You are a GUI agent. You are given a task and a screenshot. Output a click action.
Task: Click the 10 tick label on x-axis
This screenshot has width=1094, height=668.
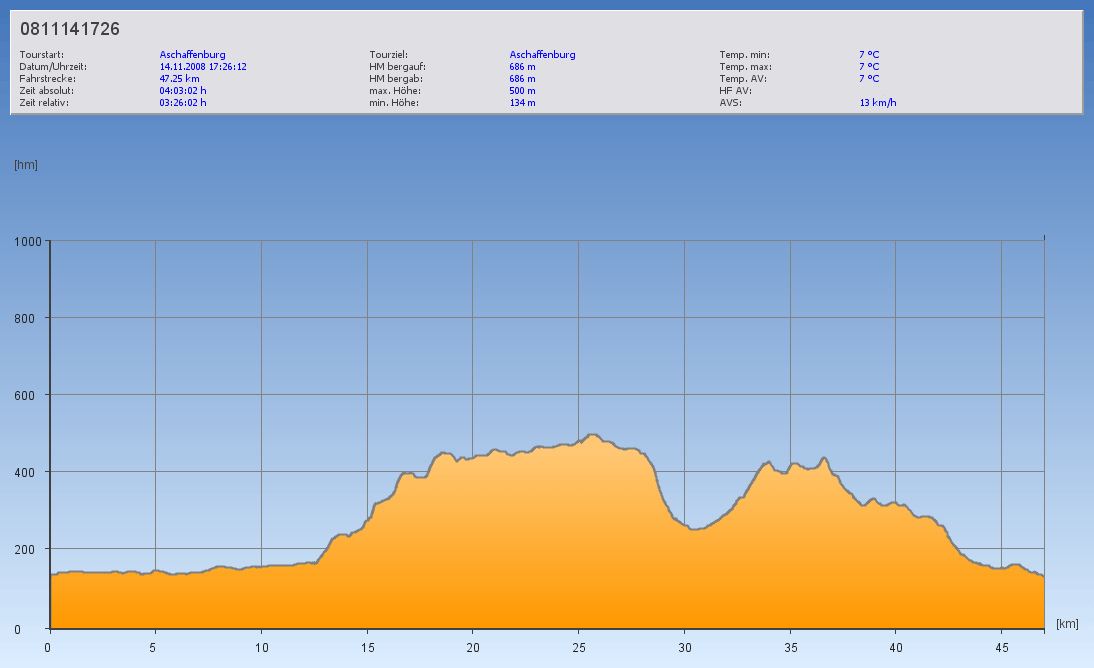(261, 646)
